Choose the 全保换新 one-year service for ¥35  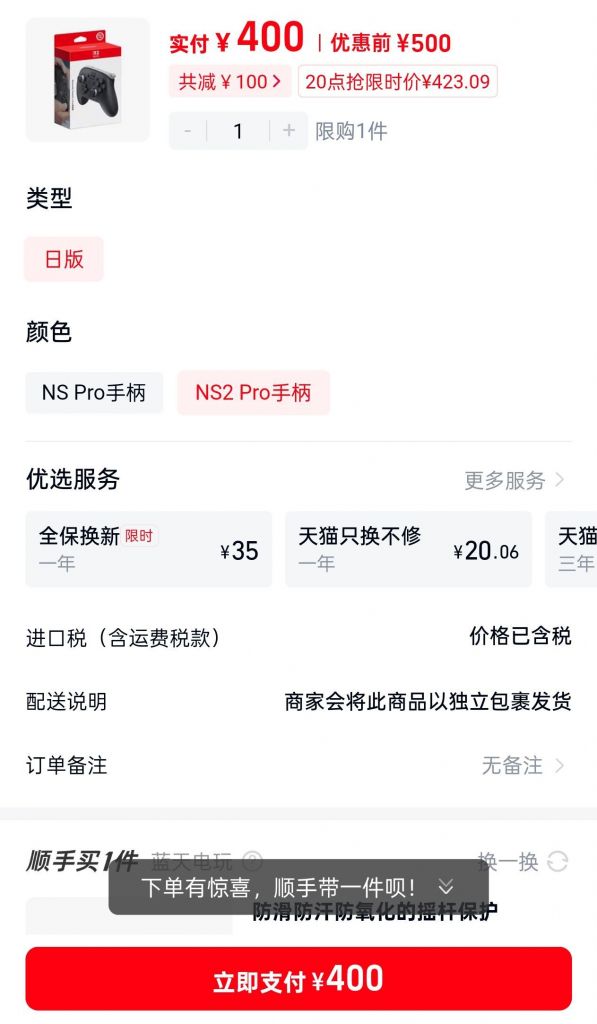click(x=148, y=548)
